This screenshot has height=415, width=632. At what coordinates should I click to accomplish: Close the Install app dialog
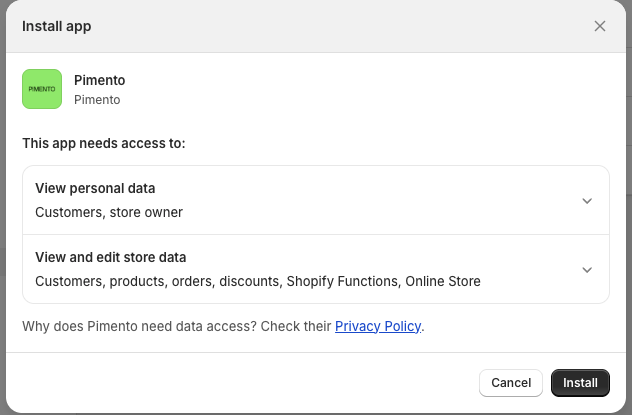click(x=600, y=26)
